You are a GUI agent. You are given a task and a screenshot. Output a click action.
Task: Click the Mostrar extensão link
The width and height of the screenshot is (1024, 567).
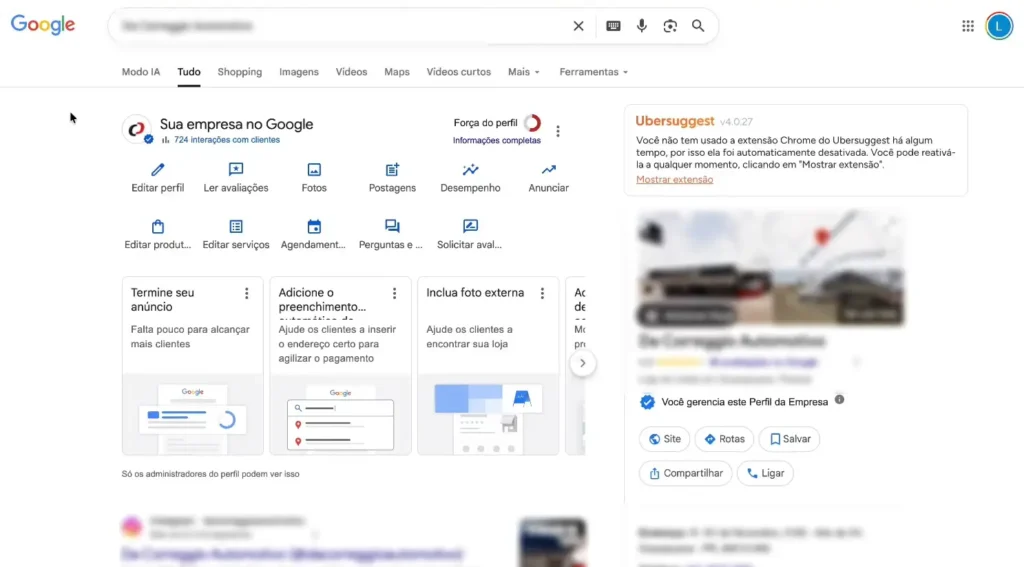(x=675, y=180)
